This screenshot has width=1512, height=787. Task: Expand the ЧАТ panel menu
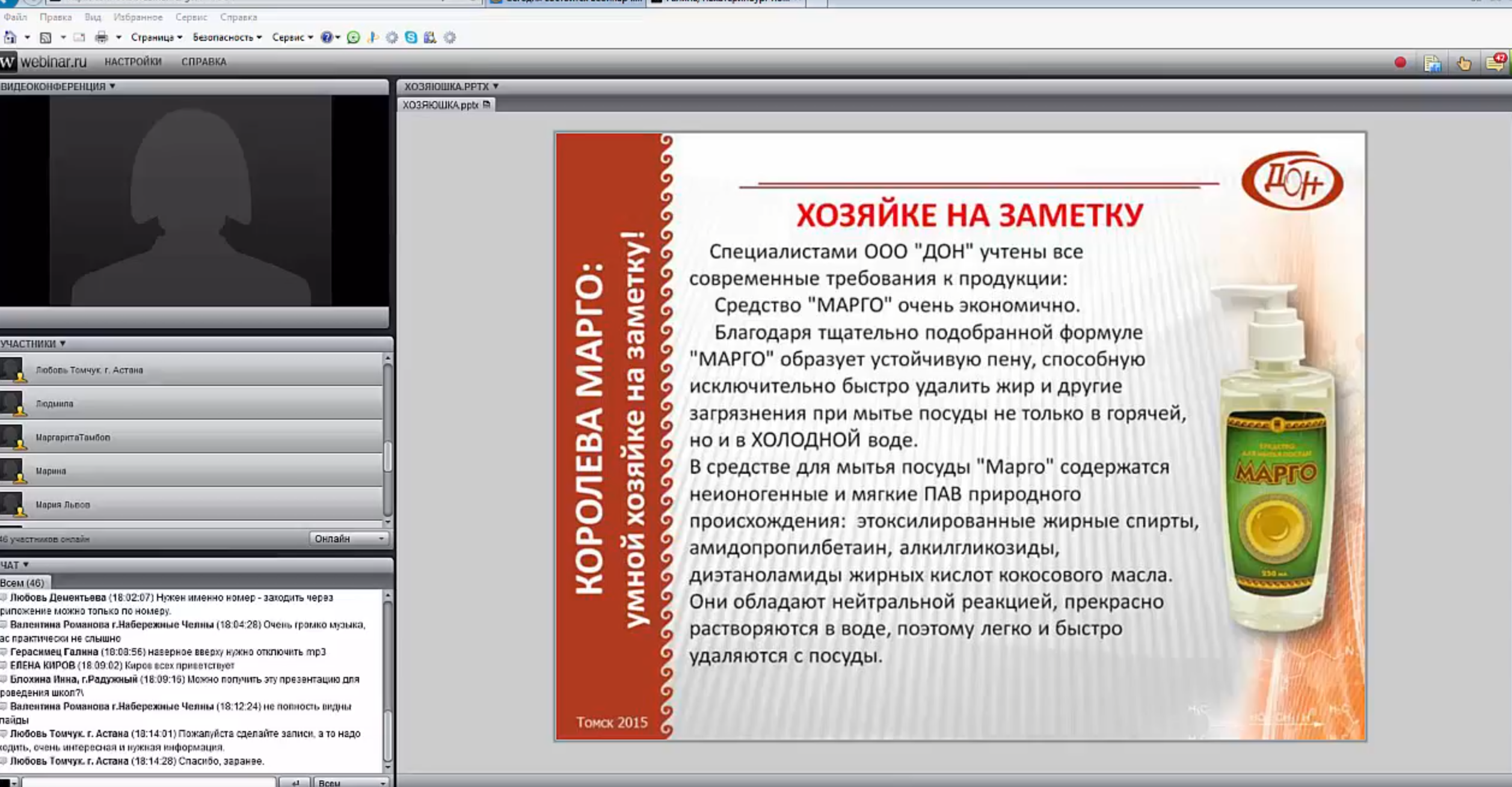[x=15, y=565]
